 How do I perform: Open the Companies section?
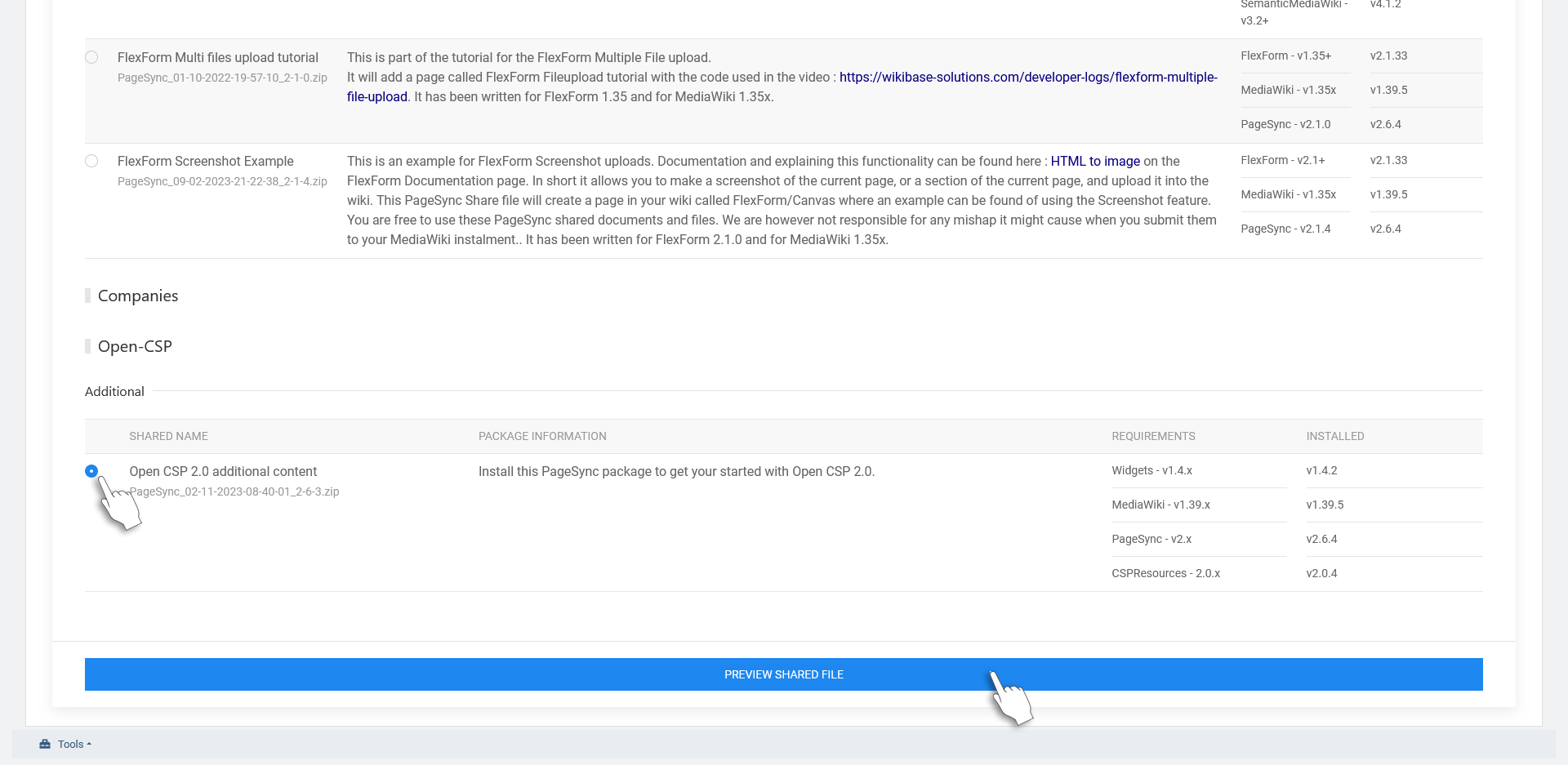coord(137,296)
